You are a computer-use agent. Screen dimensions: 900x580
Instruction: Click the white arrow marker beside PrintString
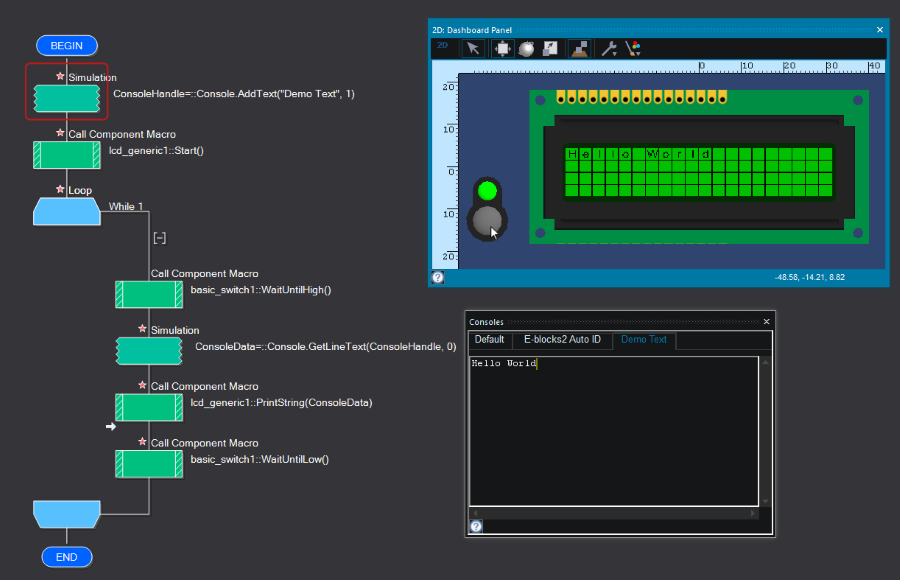111,427
